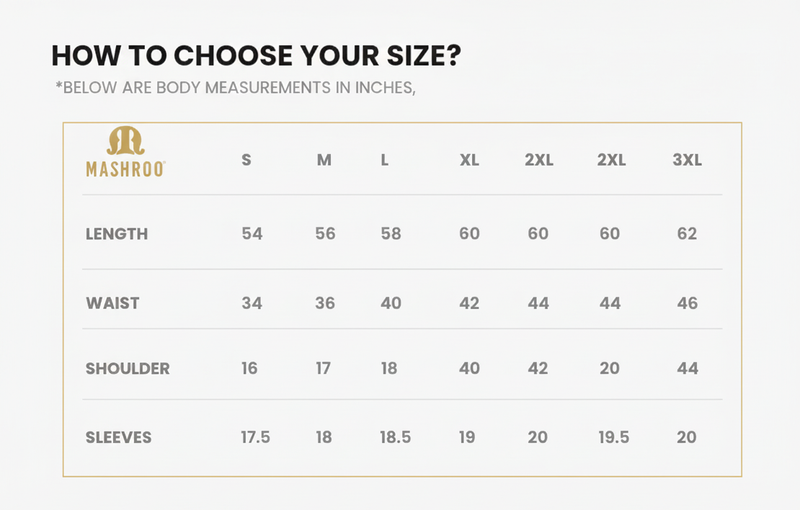Click the WAIST row label
Viewport: 800px width, 510px height.
(113, 303)
